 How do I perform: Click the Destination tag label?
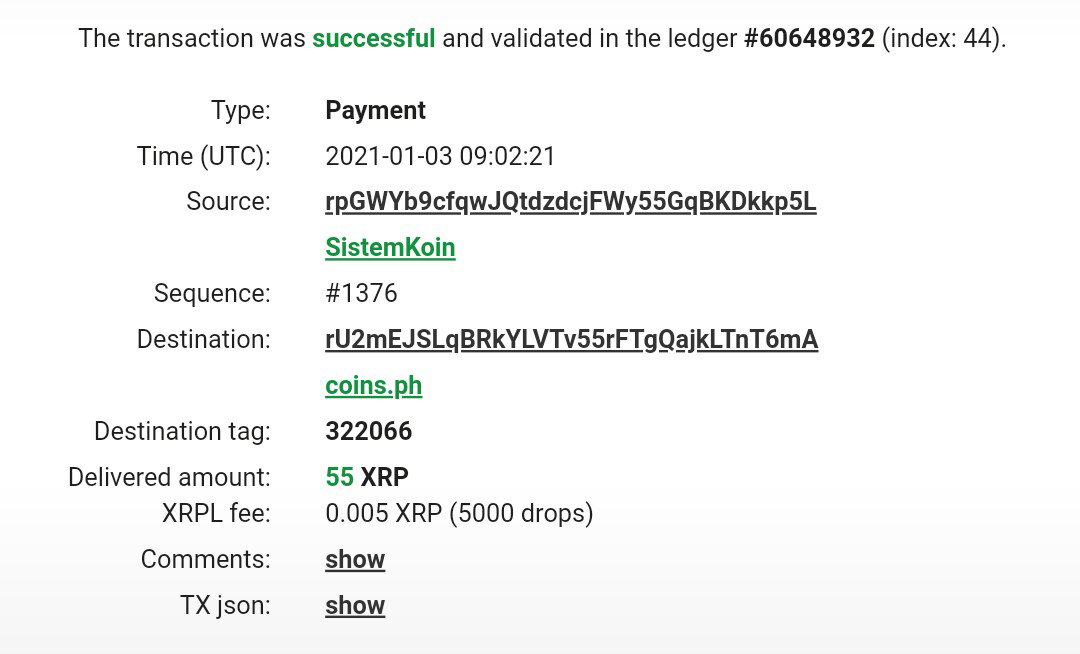(x=183, y=431)
